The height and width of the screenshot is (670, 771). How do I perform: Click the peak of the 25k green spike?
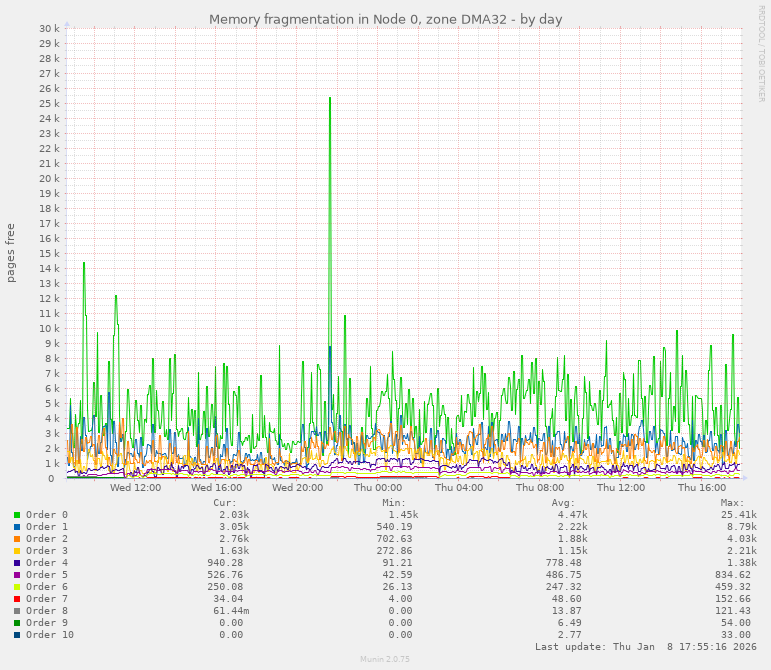point(330,98)
